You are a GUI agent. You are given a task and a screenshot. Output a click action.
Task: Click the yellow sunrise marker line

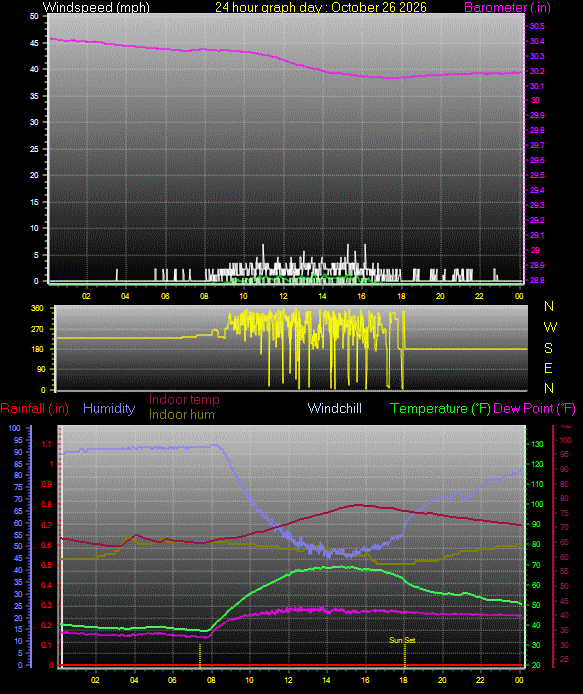click(200, 655)
